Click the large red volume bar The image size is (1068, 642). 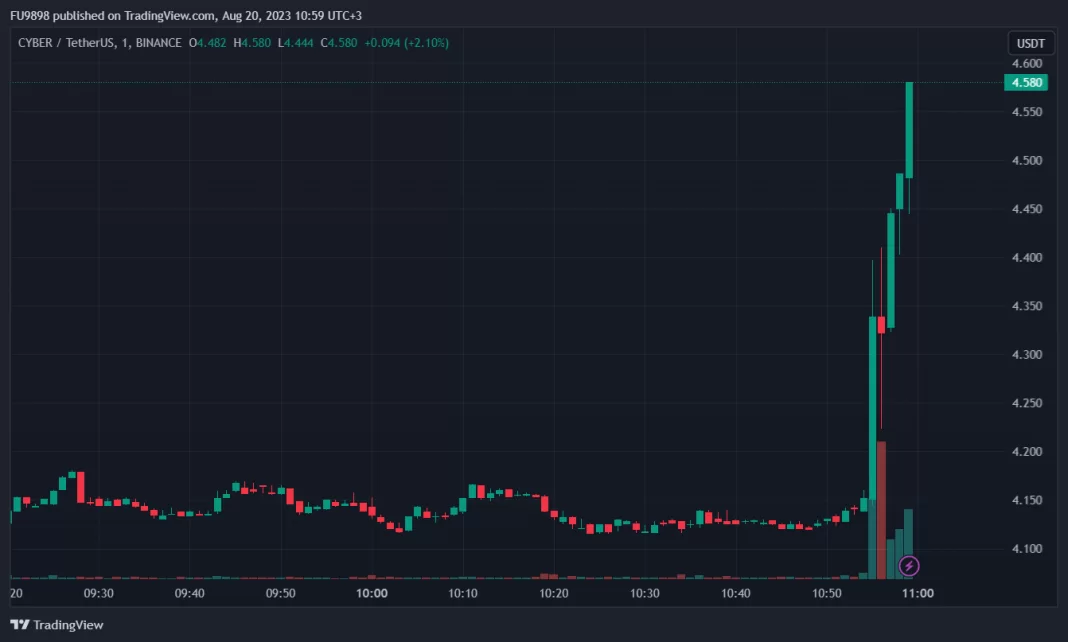click(881, 510)
